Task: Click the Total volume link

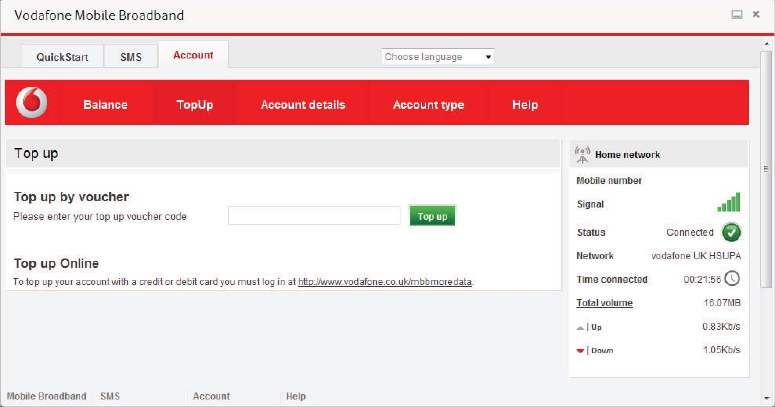Action: coord(604,303)
